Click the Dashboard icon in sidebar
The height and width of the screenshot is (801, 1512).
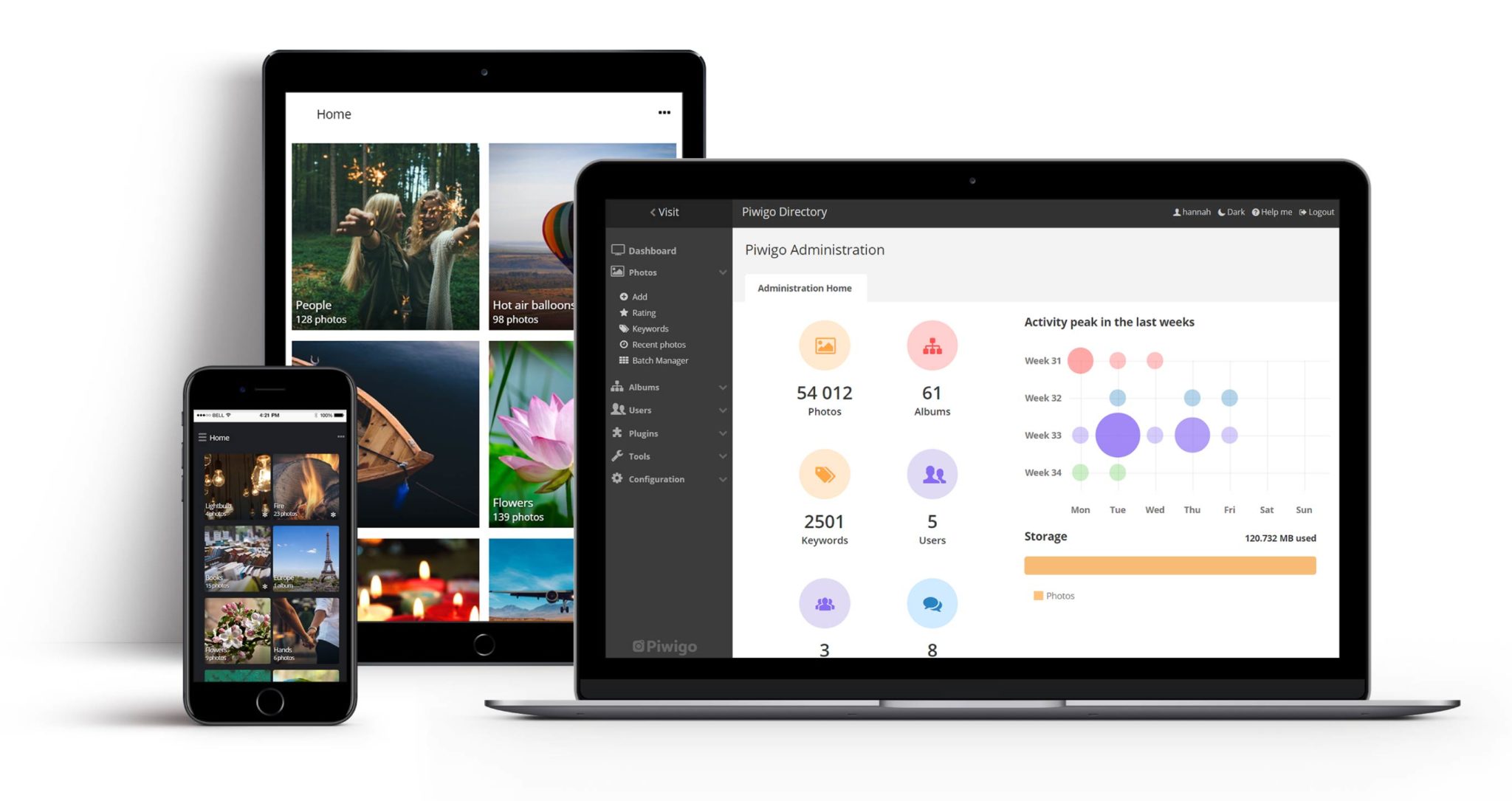pos(620,250)
